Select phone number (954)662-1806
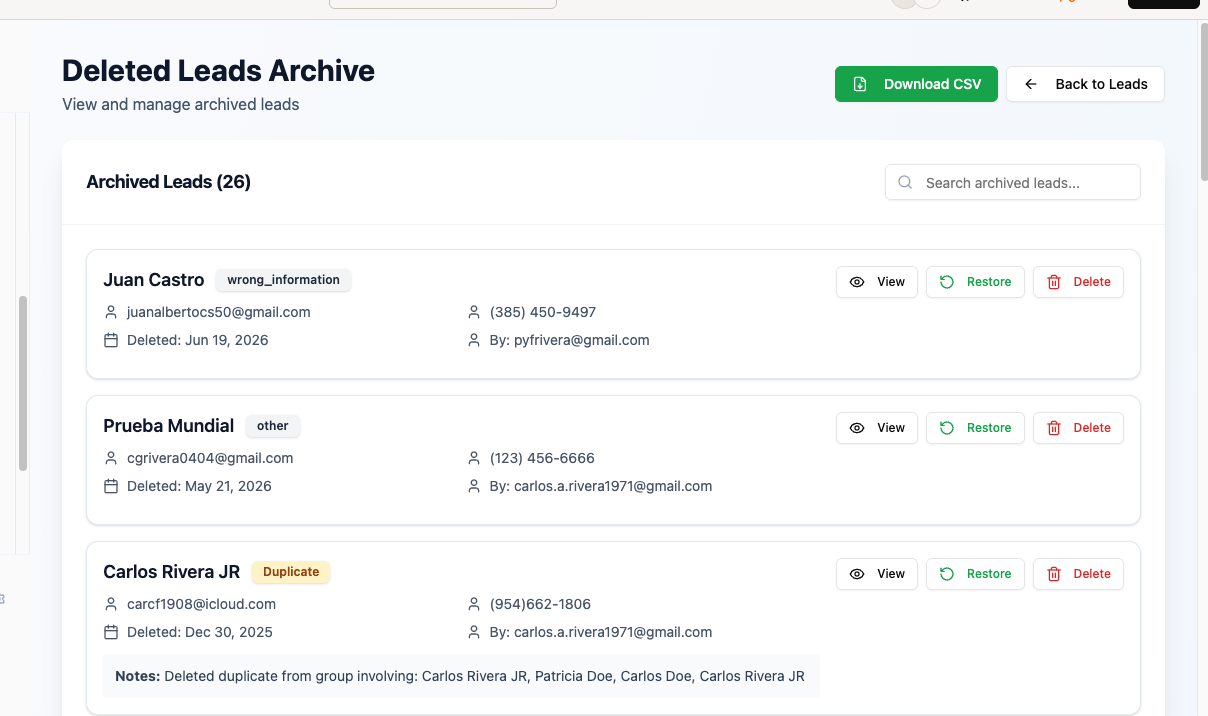Viewport: 1208px width, 716px height. tap(540, 604)
